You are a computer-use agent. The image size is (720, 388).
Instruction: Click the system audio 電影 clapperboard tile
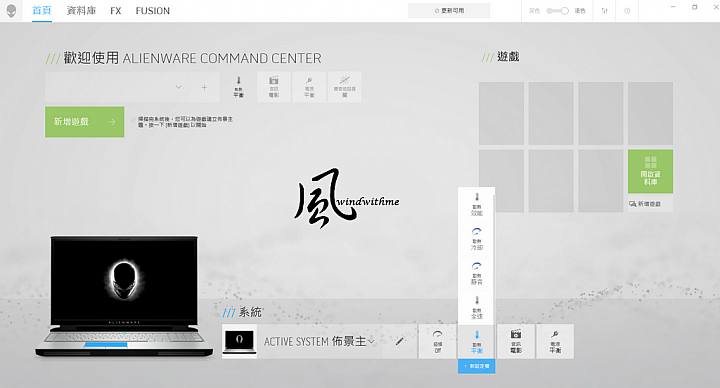pos(516,342)
